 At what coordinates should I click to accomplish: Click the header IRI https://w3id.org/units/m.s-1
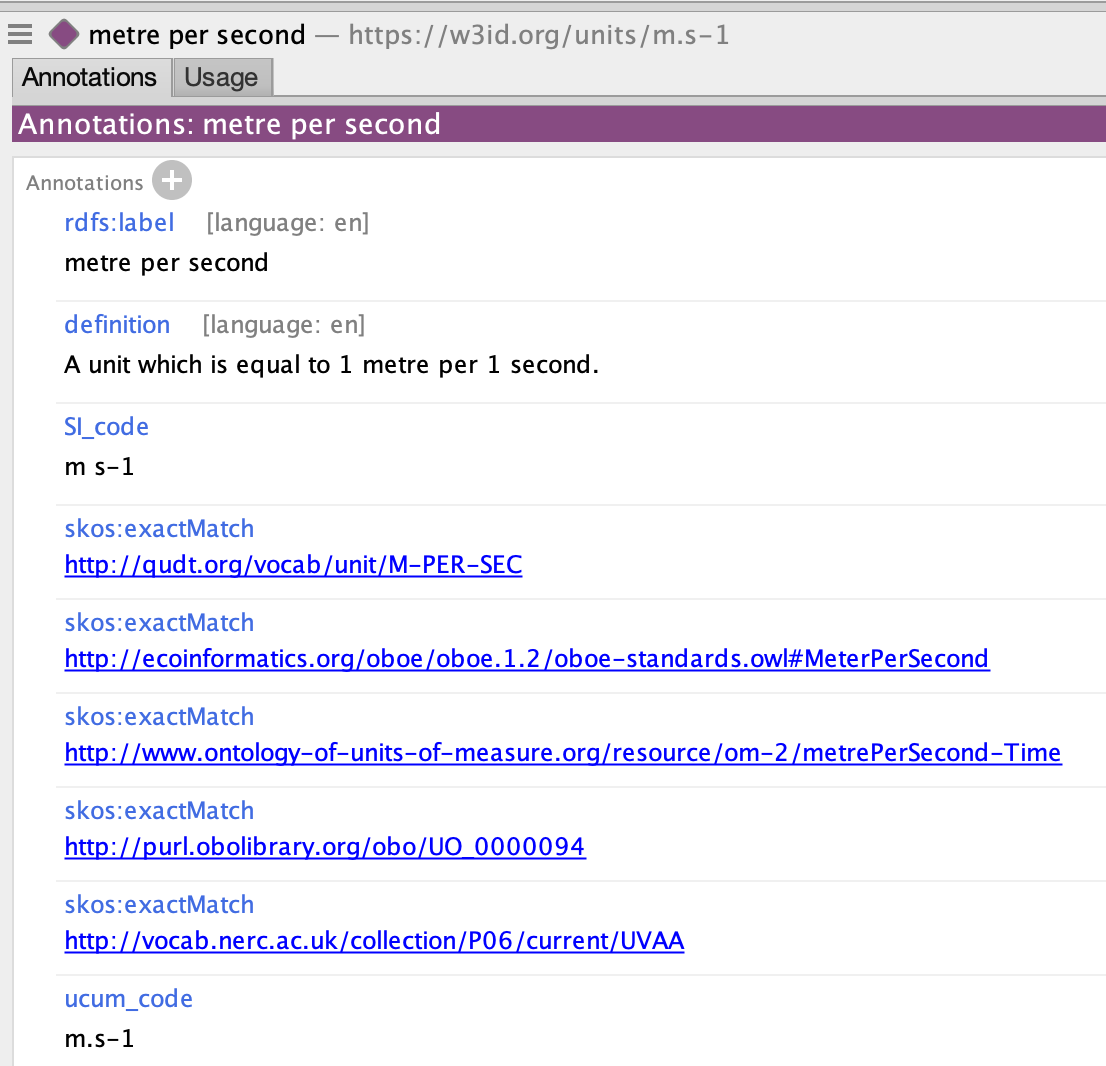[x=539, y=35]
